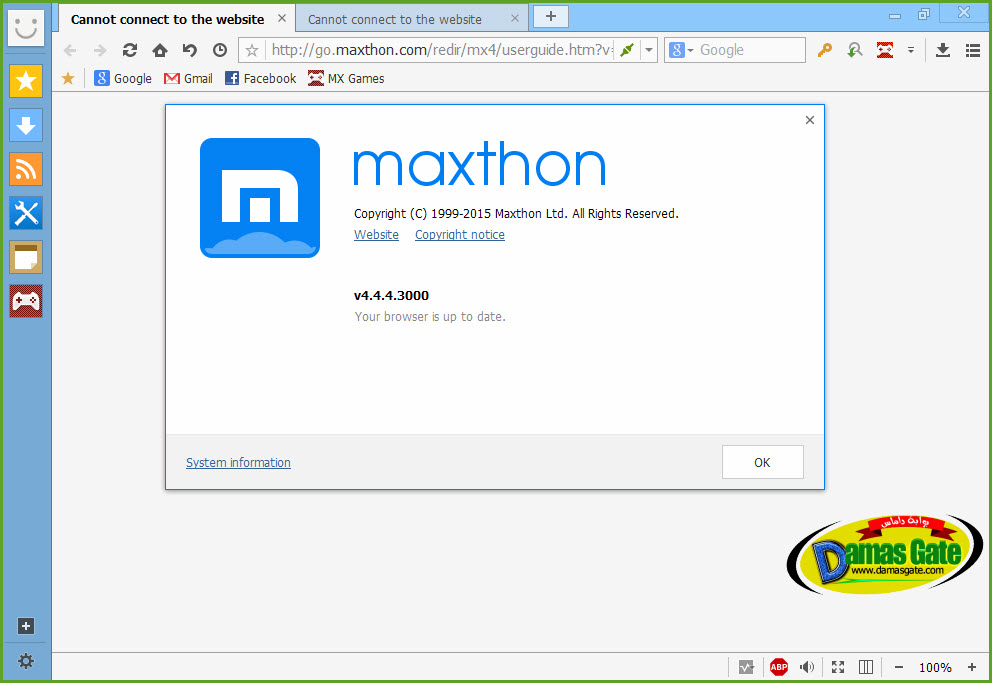Switch rendering core via lightning icon

pos(627,50)
